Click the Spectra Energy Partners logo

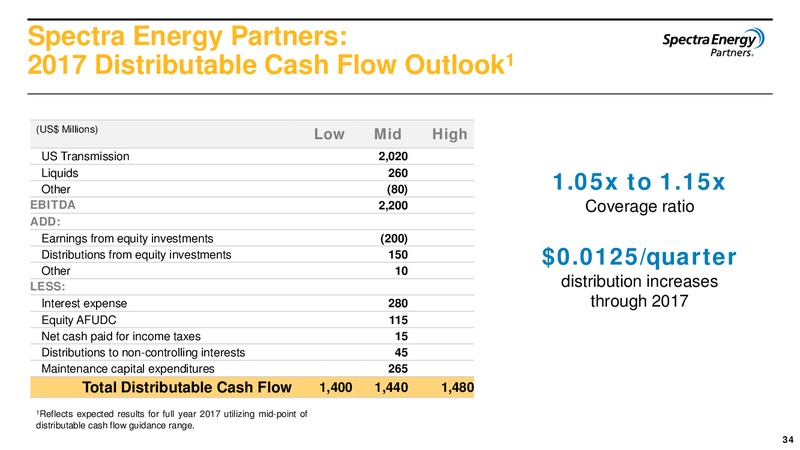click(713, 42)
